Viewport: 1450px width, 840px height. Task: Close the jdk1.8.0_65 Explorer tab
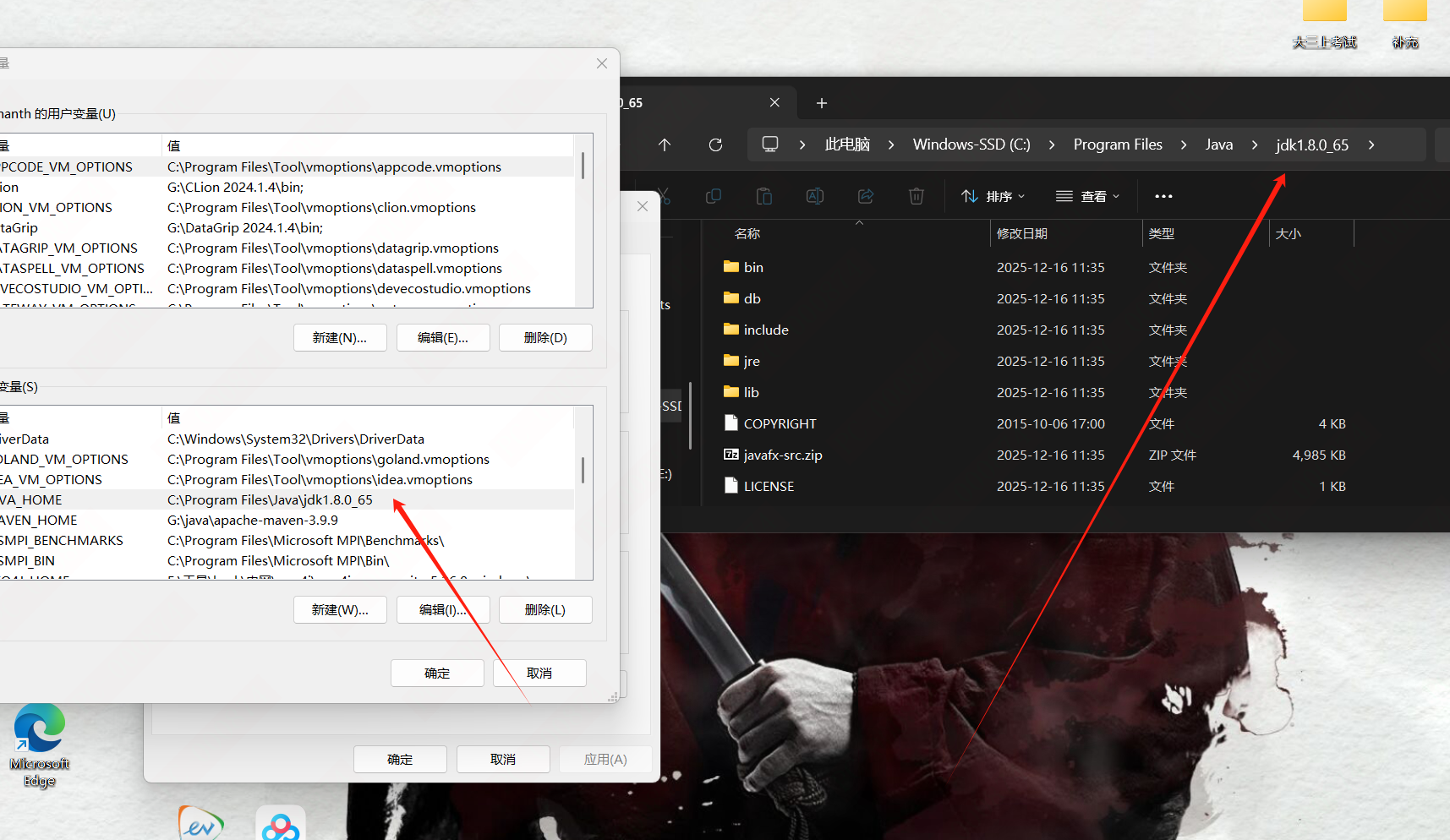(774, 102)
